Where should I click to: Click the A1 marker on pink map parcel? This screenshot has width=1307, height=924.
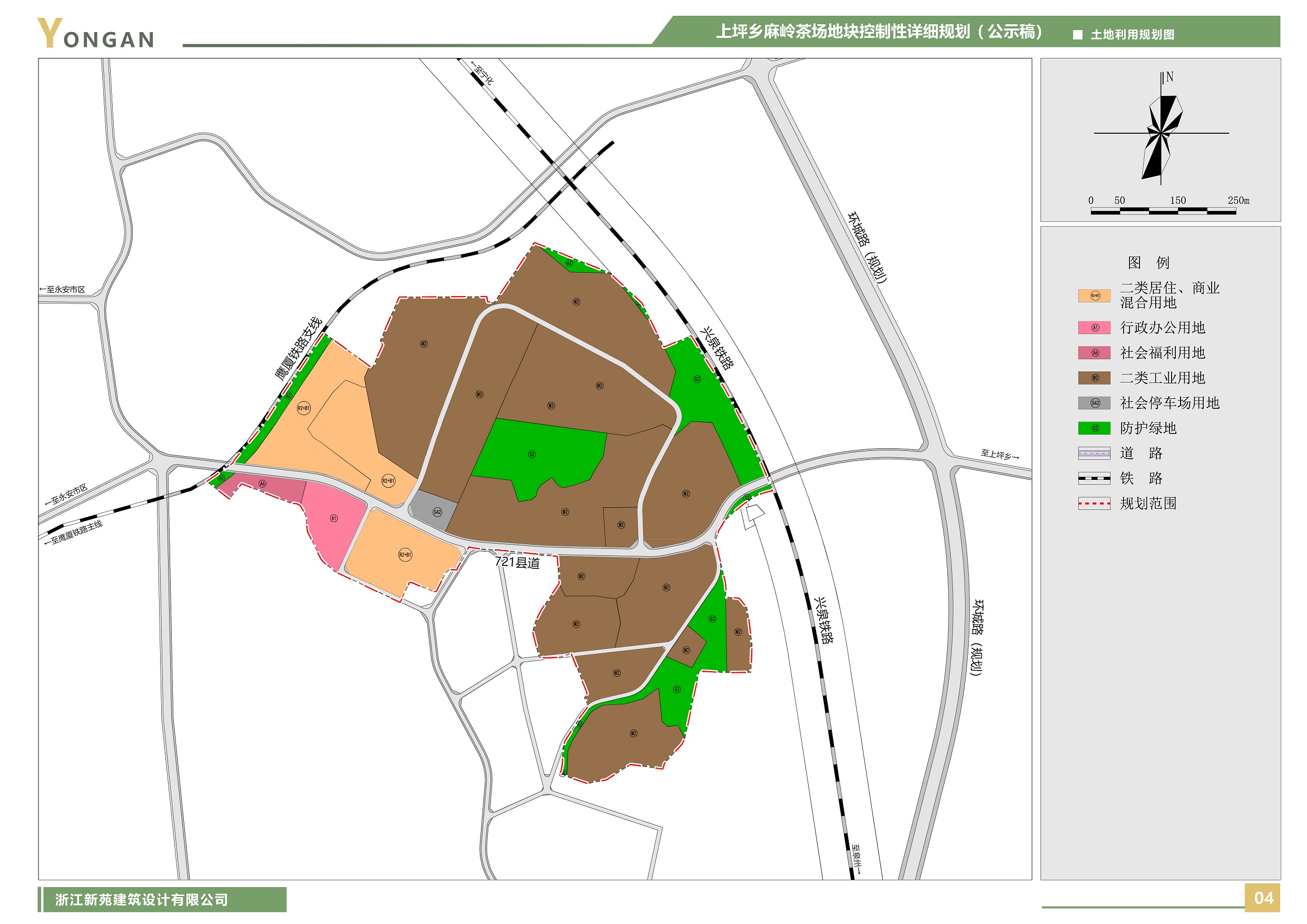tap(333, 518)
